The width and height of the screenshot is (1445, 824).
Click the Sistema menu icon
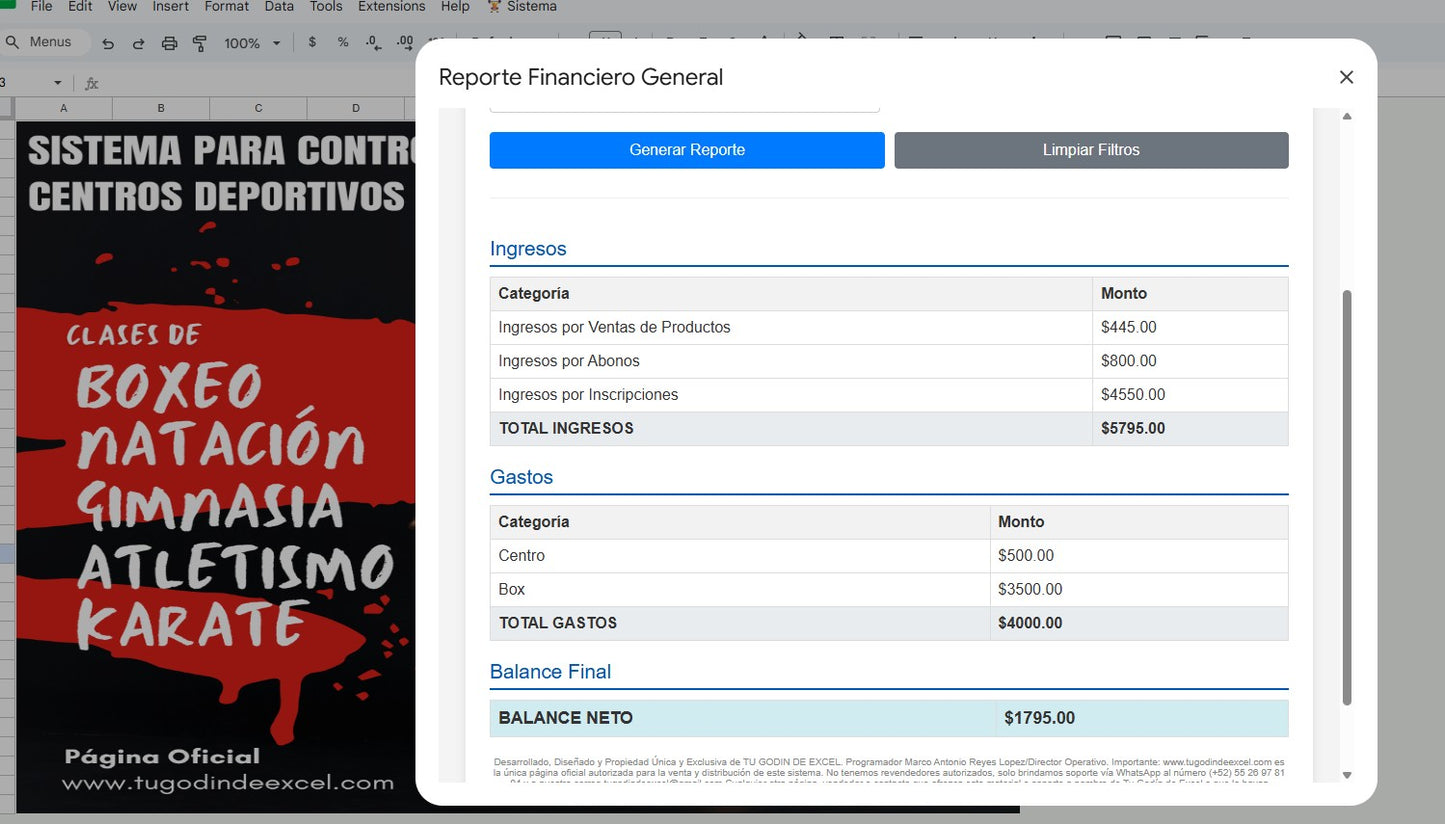click(x=493, y=7)
